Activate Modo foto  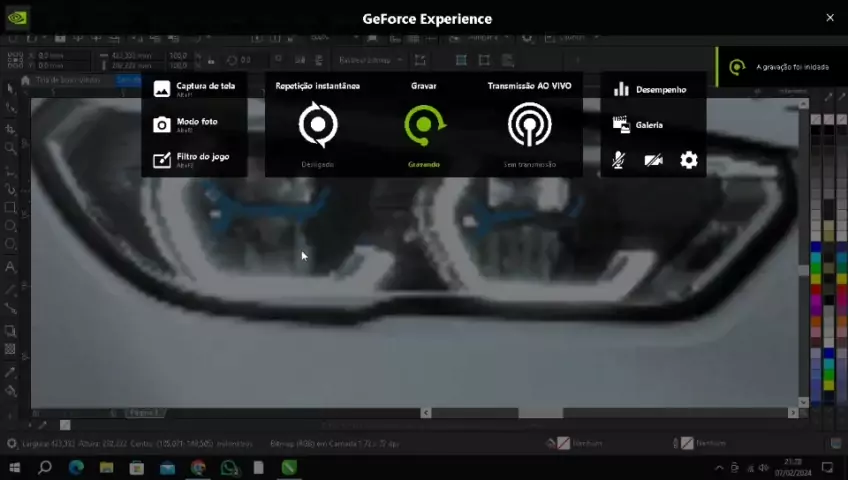pos(188,124)
